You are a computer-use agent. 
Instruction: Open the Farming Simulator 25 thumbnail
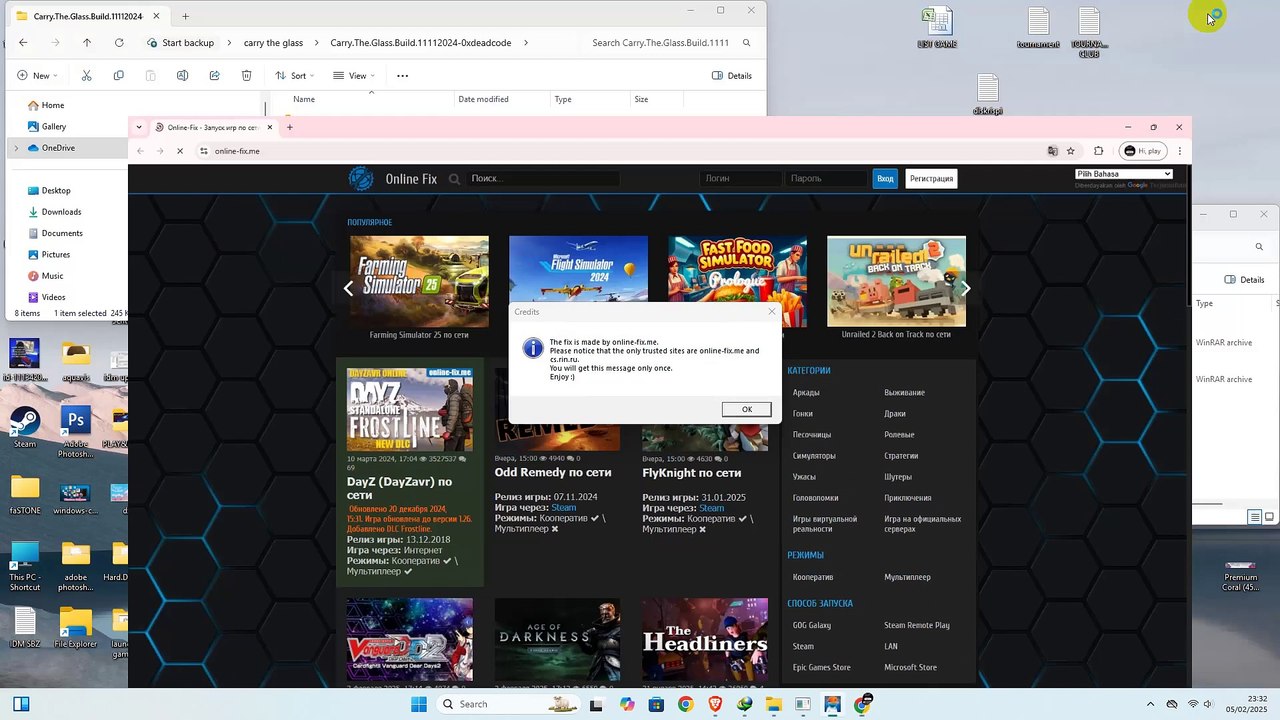pyautogui.click(x=419, y=281)
